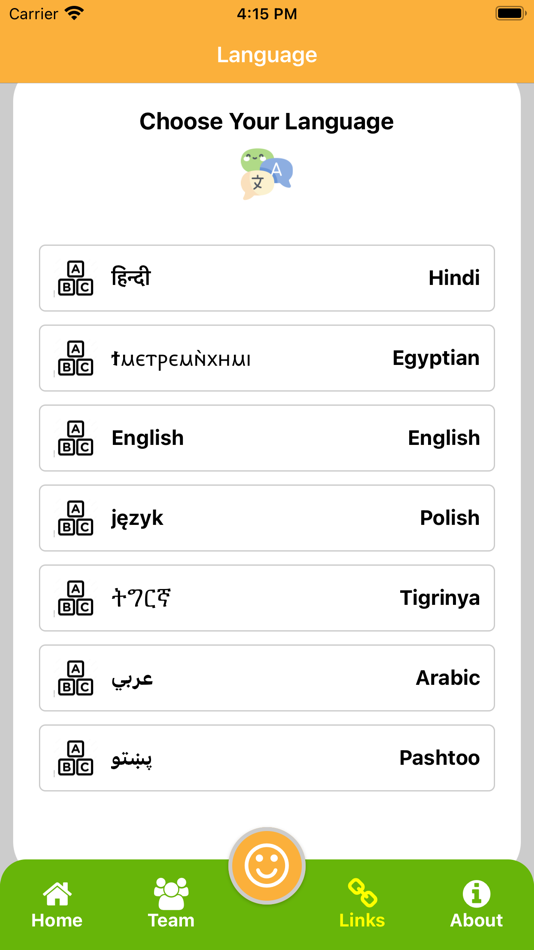Screen dimensions: 534x950
Task: Click the translation speech bubbles icon
Action: pyautogui.click(x=267, y=174)
